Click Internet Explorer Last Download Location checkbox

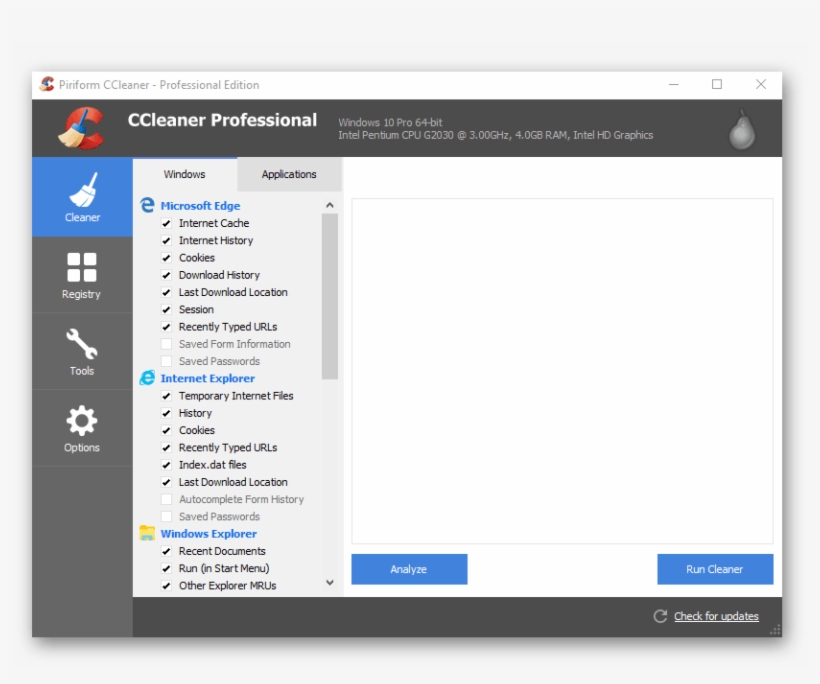166,482
